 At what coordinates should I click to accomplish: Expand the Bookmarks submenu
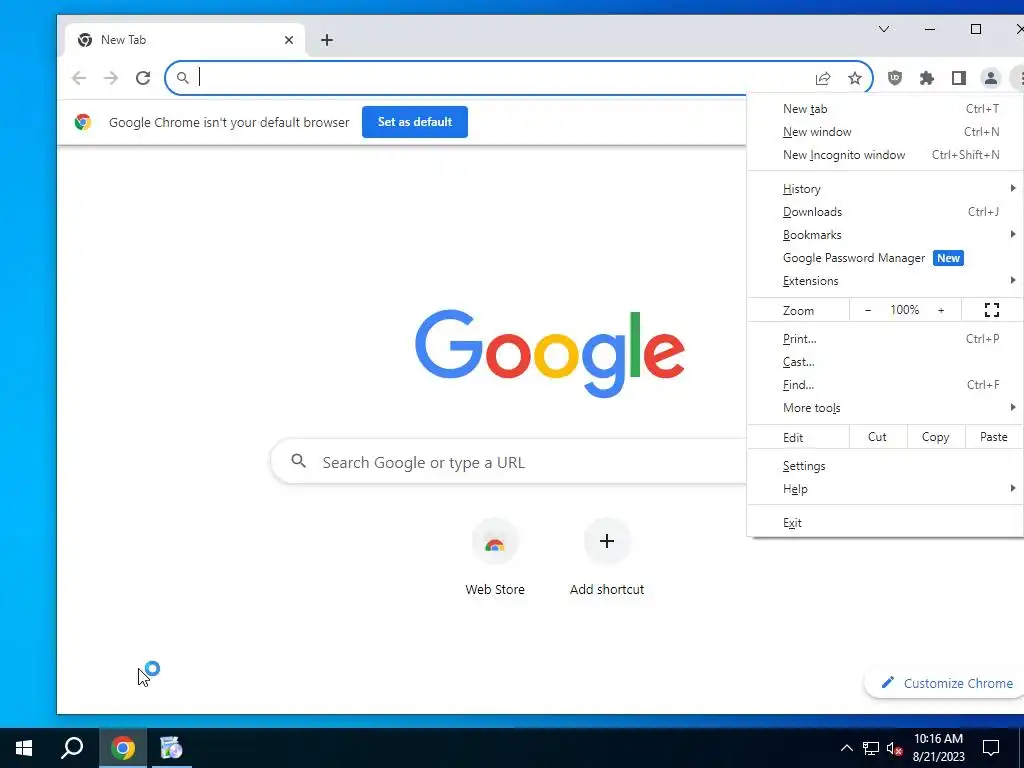tap(885, 234)
